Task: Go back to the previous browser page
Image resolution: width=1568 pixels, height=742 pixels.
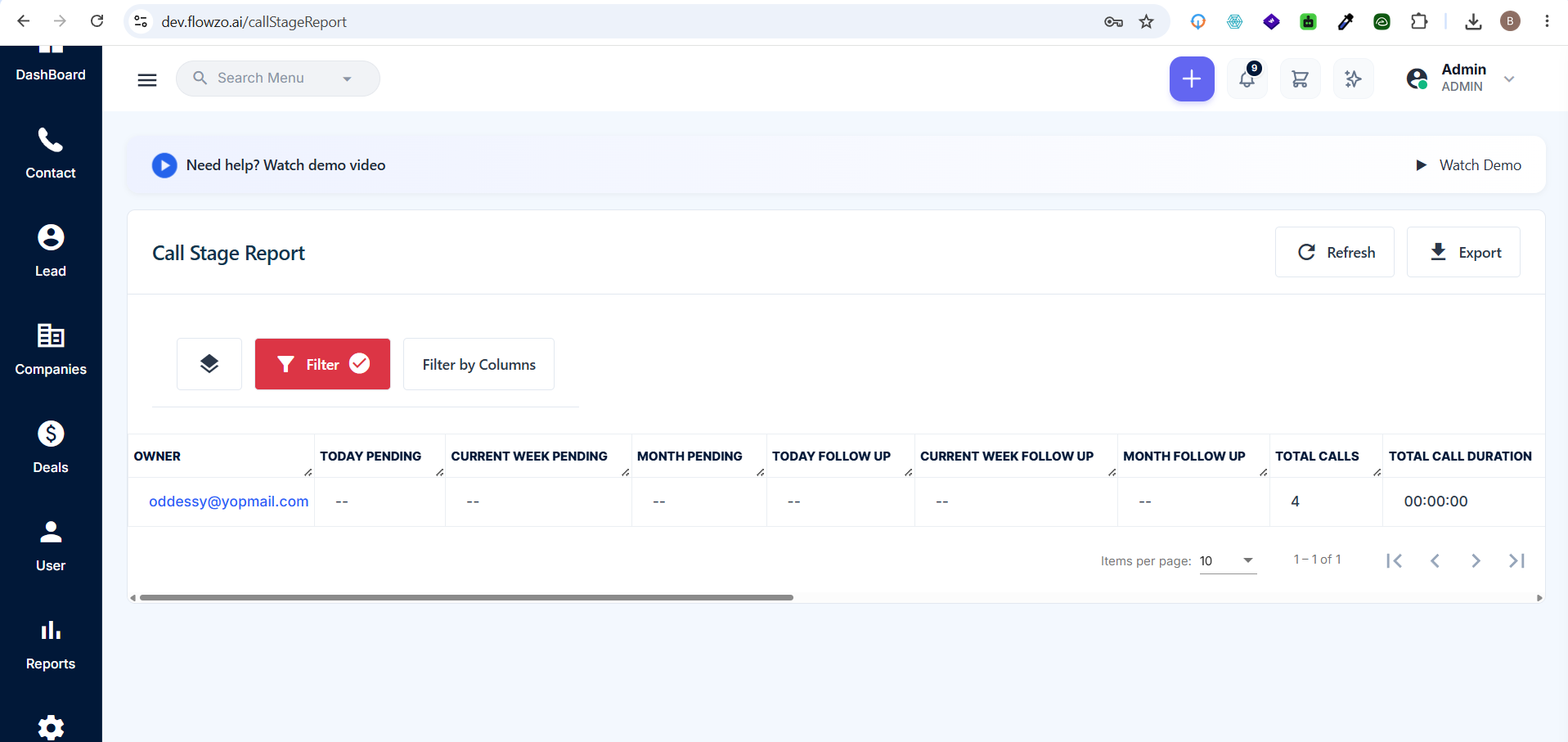Action: [24, 21]
